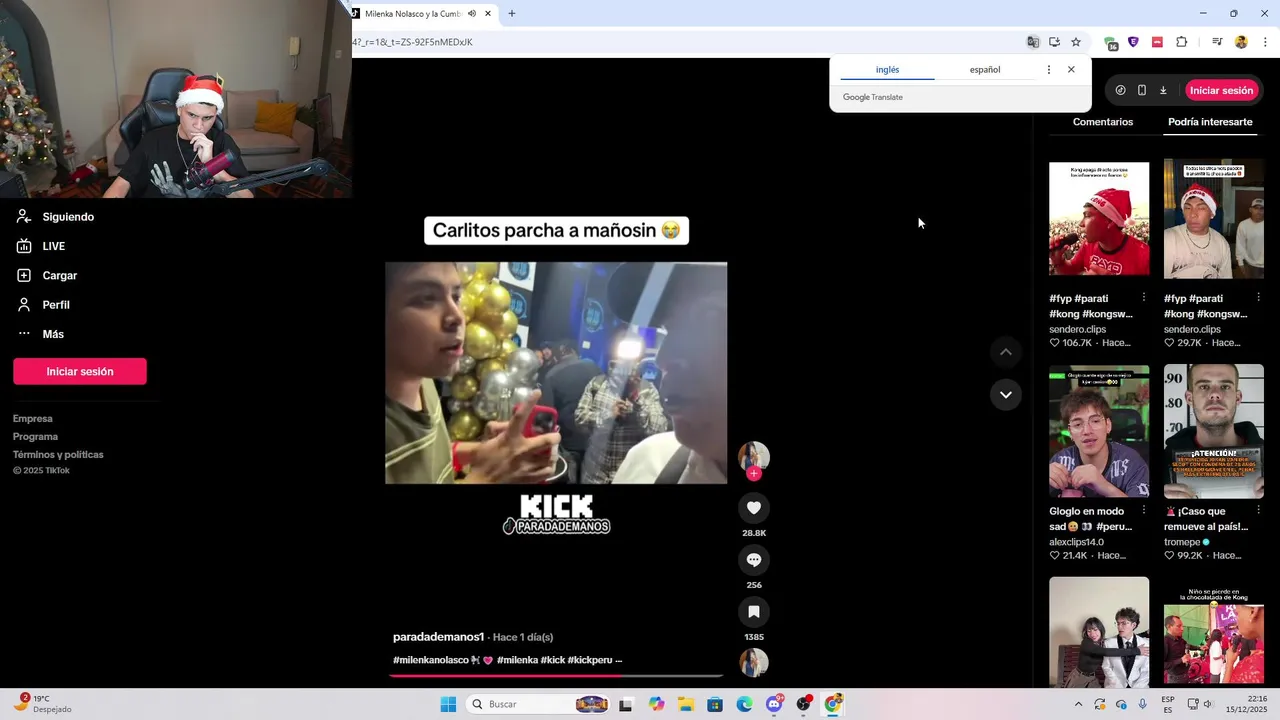Image resolution: width=1280 pixels, height=720 pixels.
Task: Open comments via the speech bubble icon
Action: [x=754, y=560]
